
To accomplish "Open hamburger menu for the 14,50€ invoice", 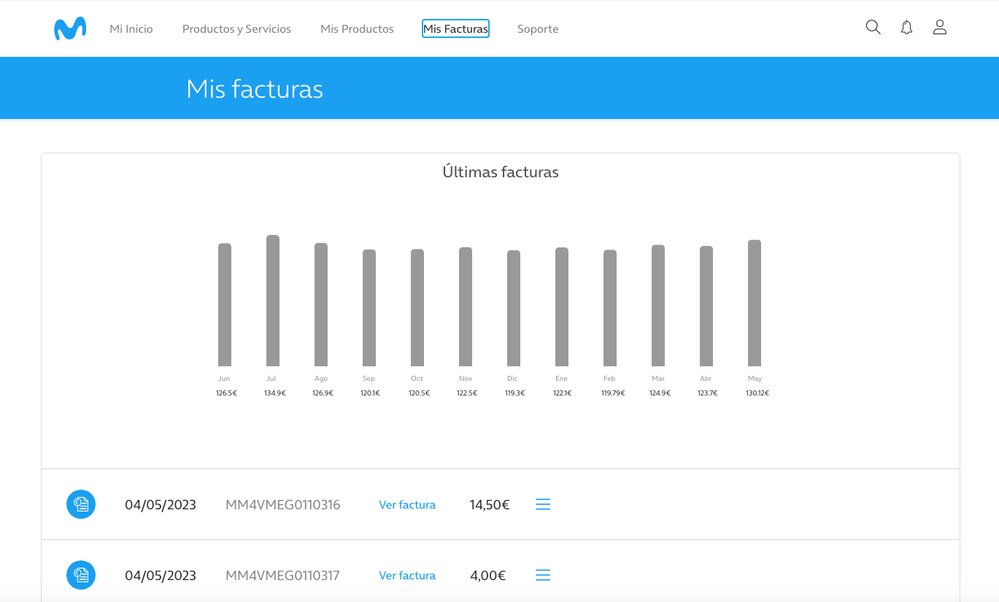I will (543, 505).
